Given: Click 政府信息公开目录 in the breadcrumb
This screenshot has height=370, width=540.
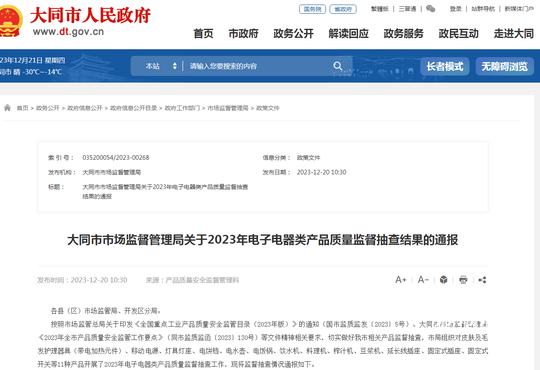Looking at the screenshot, I should 134,108.
